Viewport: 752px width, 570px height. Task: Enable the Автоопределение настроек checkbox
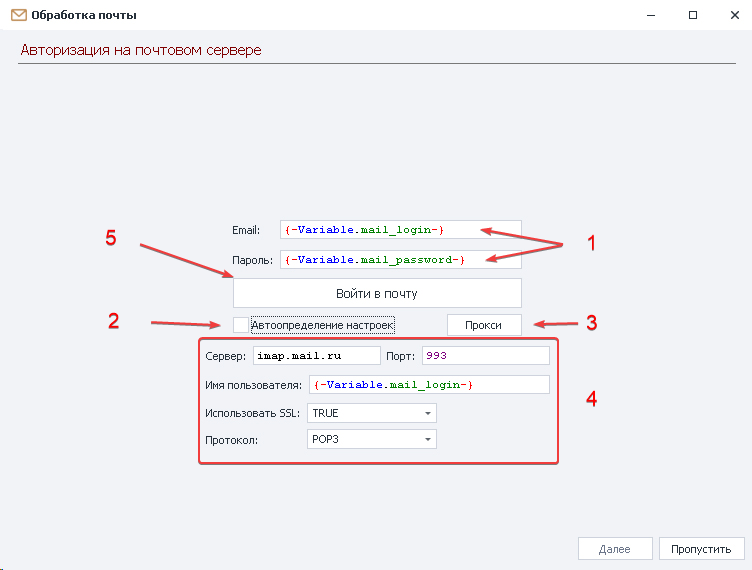pyautogui.click(x=240, y=324)
